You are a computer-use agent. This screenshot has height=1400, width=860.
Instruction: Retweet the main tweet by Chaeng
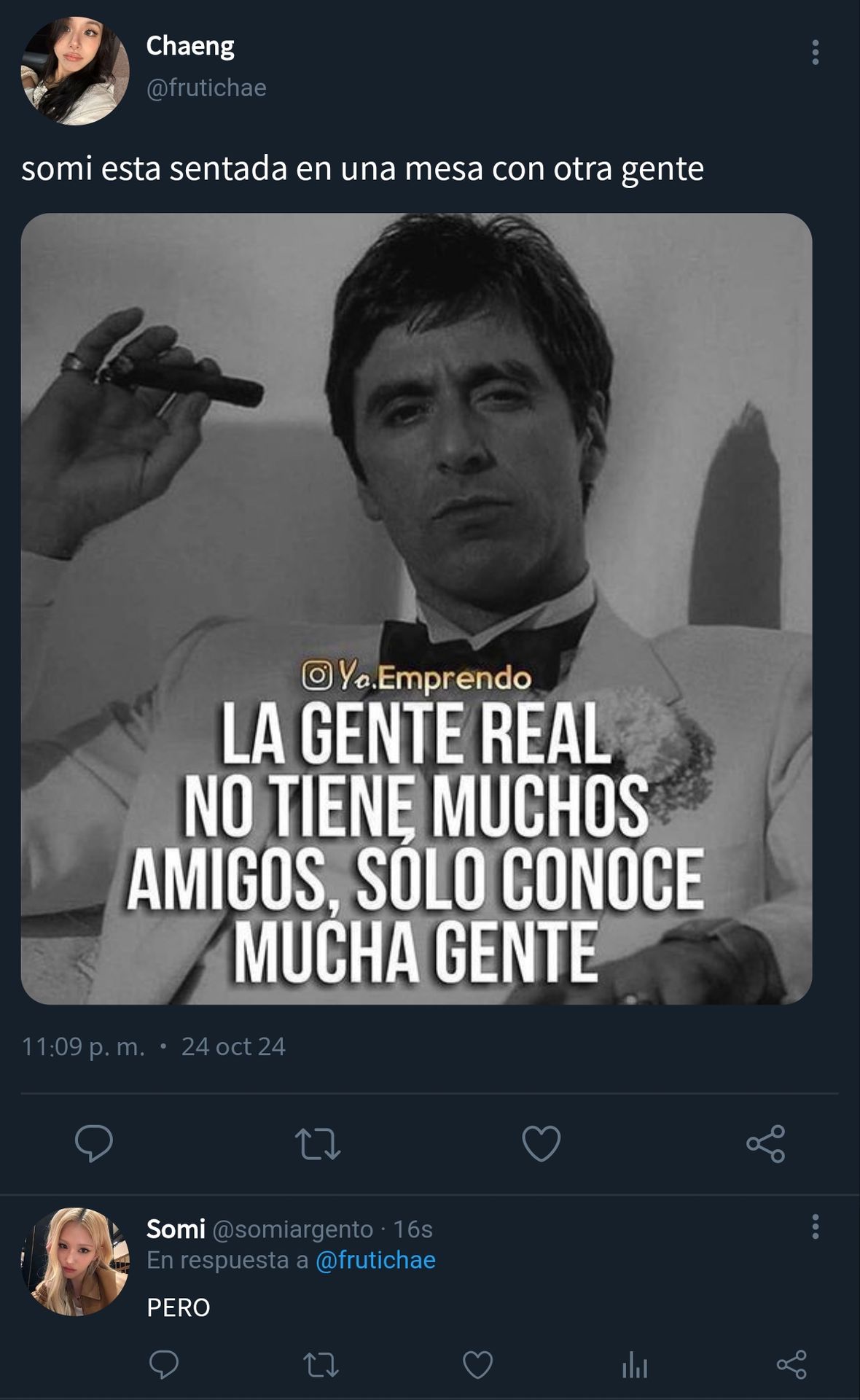pyautogui.click(x=318, y=1143)
